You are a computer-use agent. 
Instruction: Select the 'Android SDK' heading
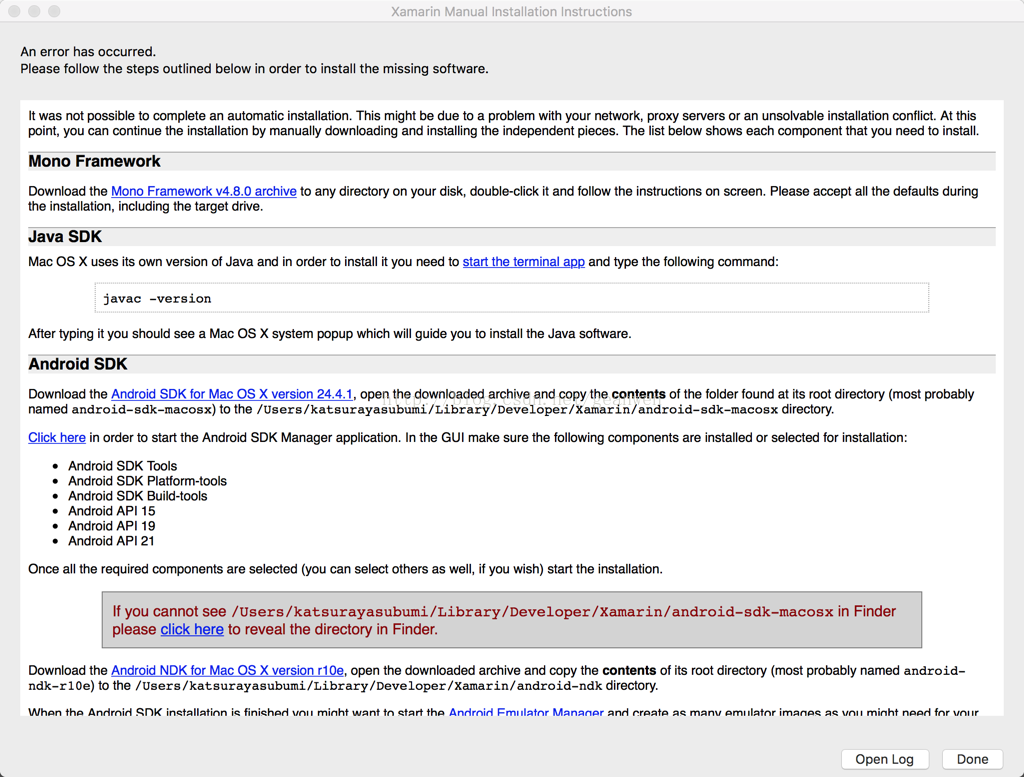coord(78,364)
